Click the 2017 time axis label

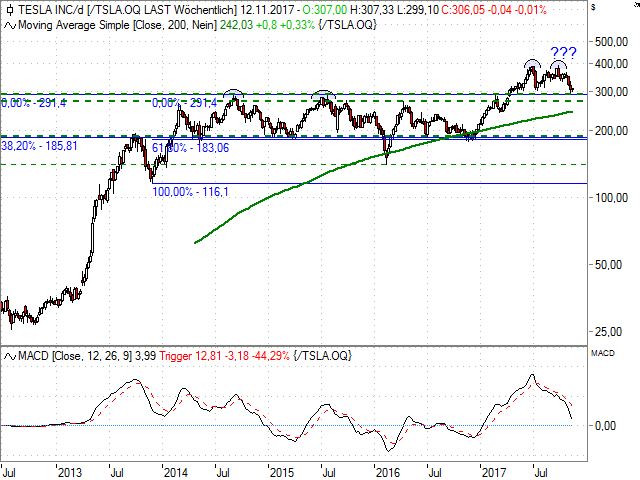click(x=494, y=473)
